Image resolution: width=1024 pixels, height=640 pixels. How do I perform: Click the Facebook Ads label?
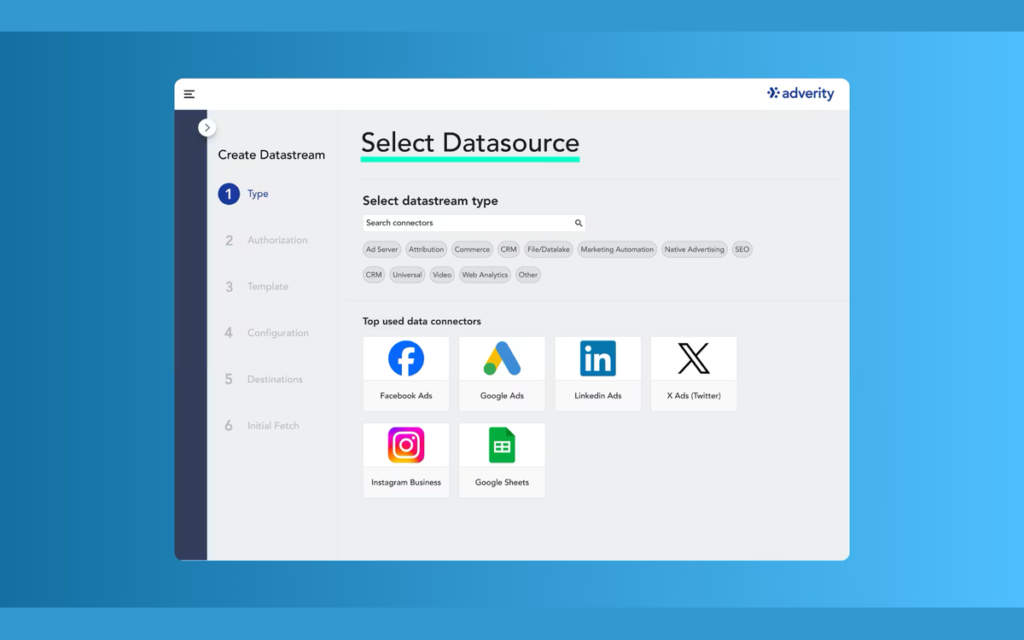(x=406, y=396)
